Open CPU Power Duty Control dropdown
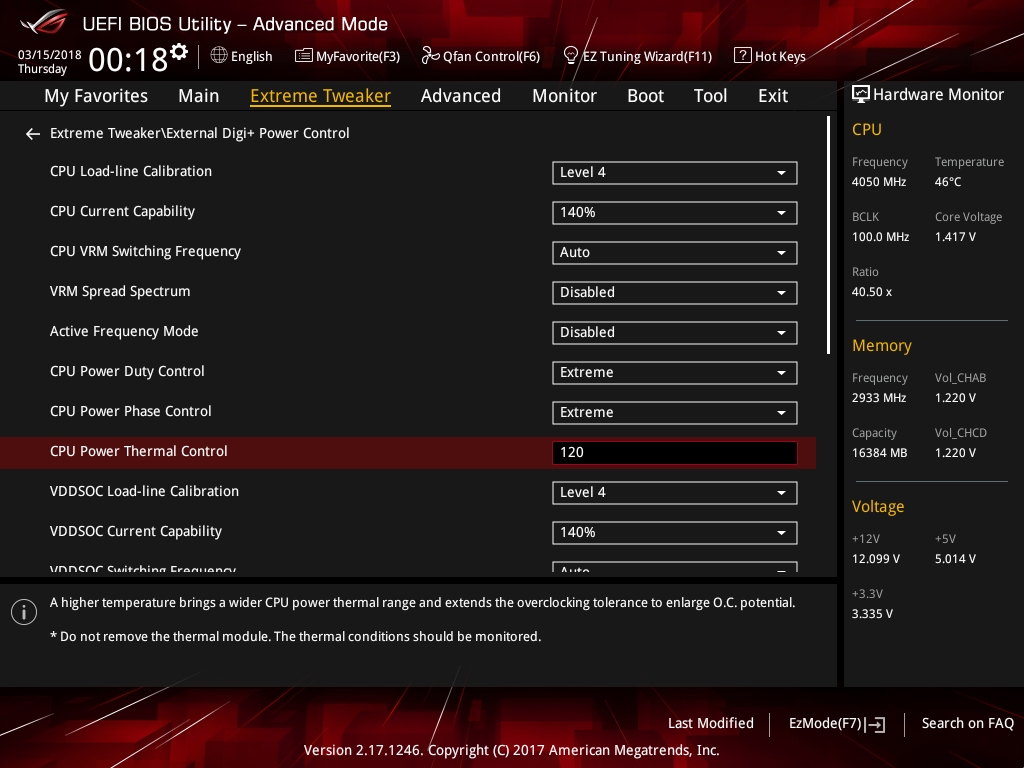1024x768 pixels. (x=675, y=372)
